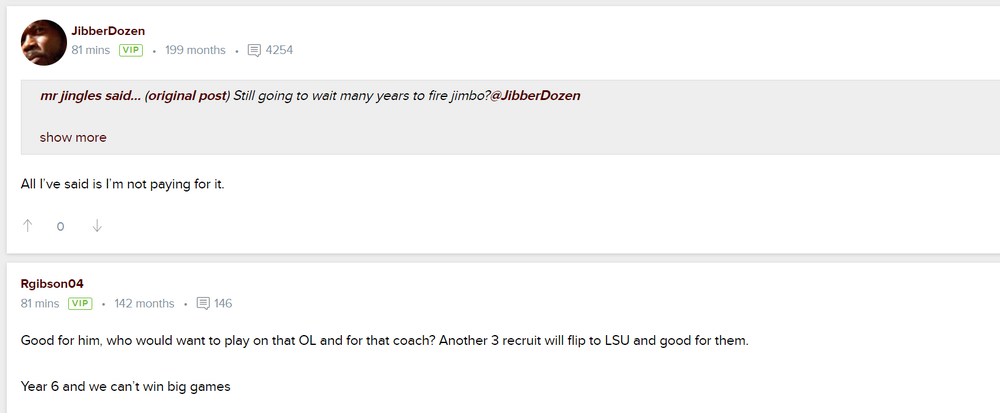The width and height of the screenshot is (1000, 413).
Task: Click Rgibson04's 146 post count
Action: tap(223, 303)
